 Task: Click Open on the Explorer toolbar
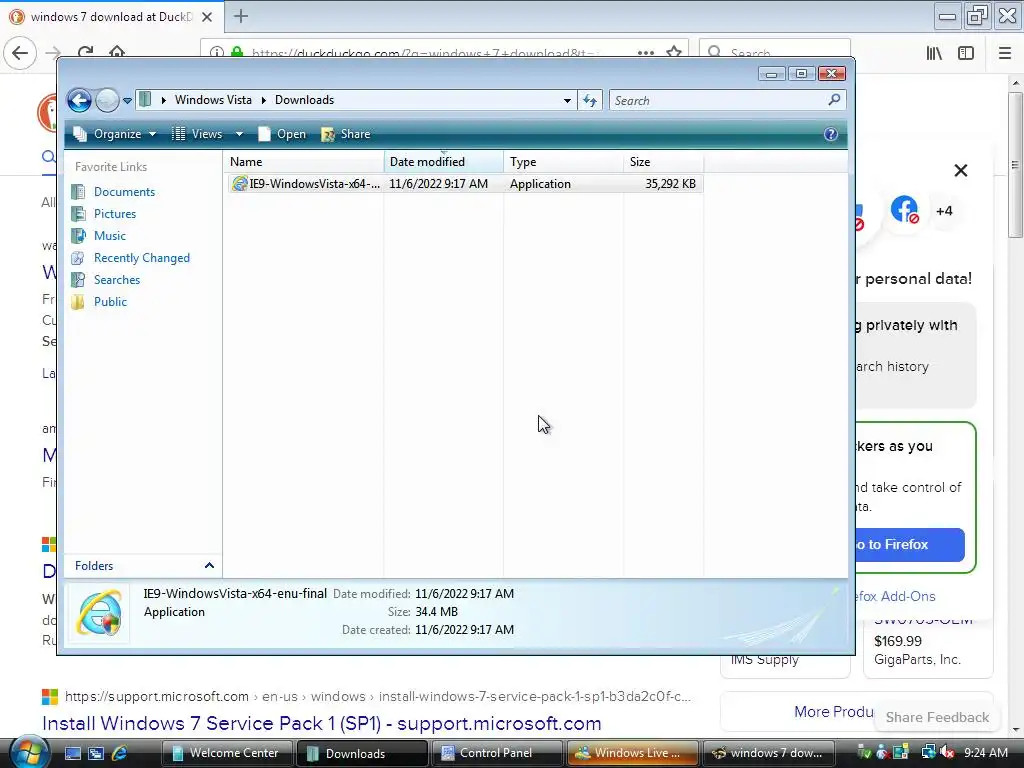tap(282, 134)
